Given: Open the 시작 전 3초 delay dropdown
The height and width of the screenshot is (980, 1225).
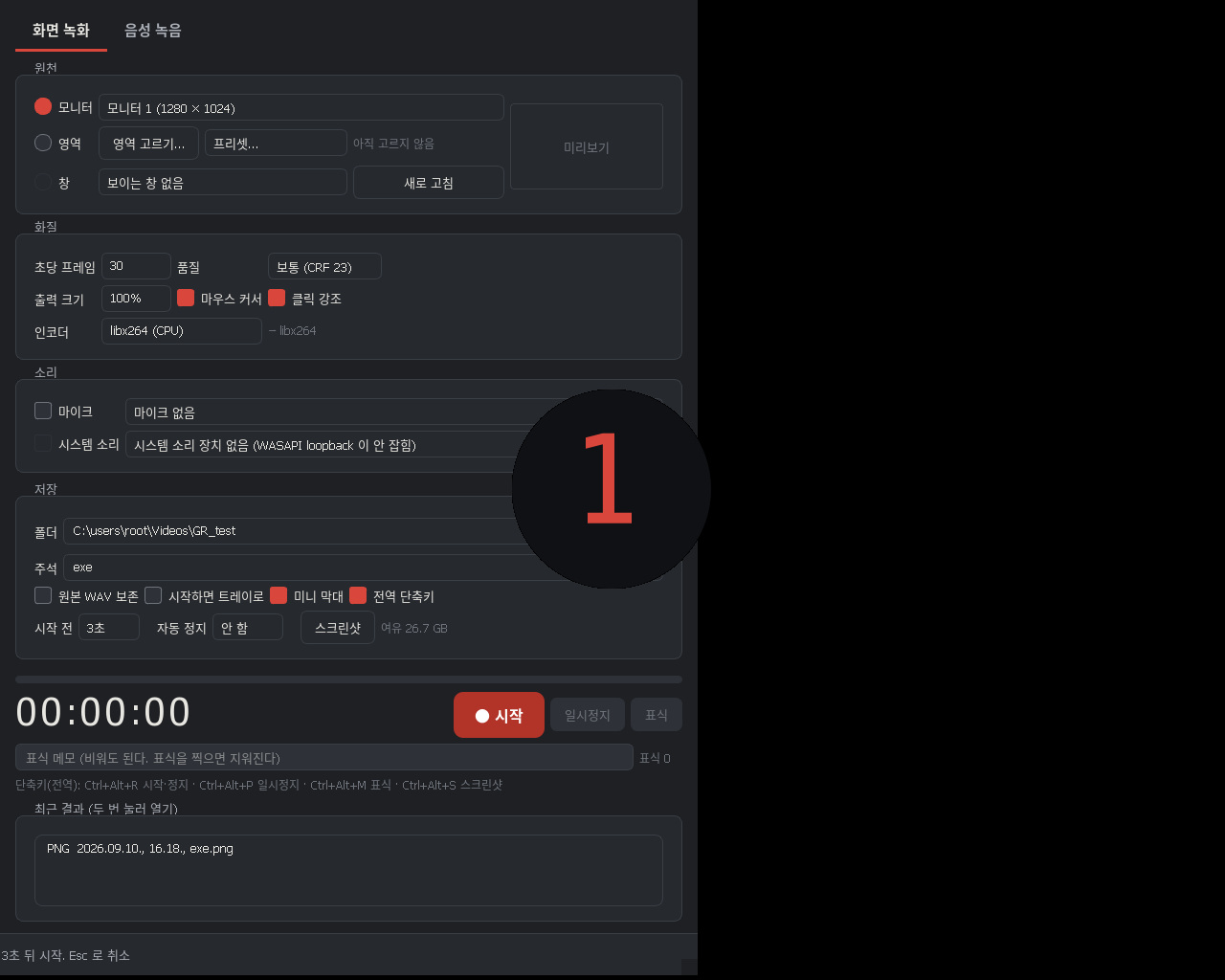Looking at the screenshot, I should 109,627.
